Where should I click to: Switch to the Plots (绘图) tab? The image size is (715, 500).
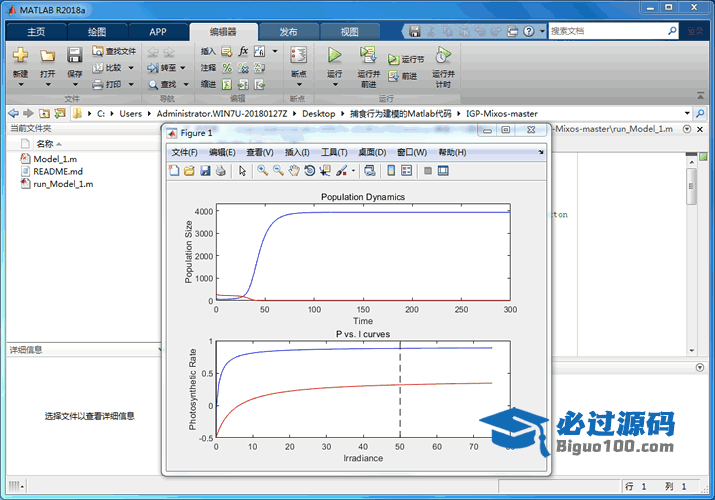tap(97, 31)
